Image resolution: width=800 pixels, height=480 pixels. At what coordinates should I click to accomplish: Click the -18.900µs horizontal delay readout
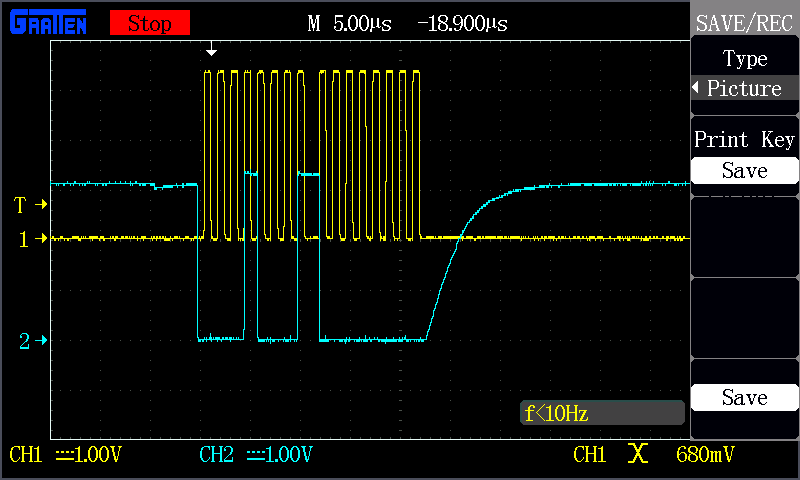point(462,23)
